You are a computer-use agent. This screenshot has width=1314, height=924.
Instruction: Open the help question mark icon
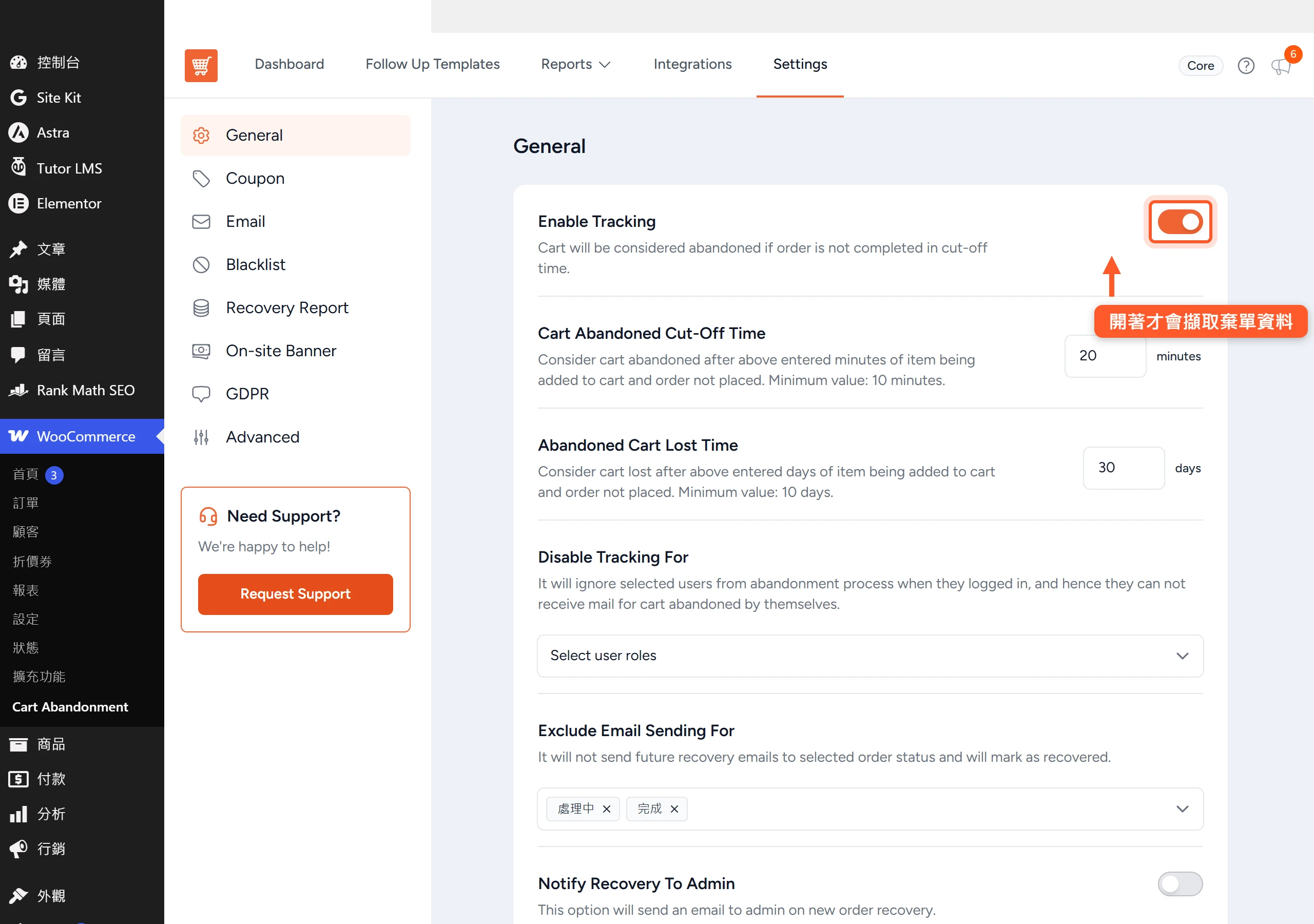click(1246, 66)
